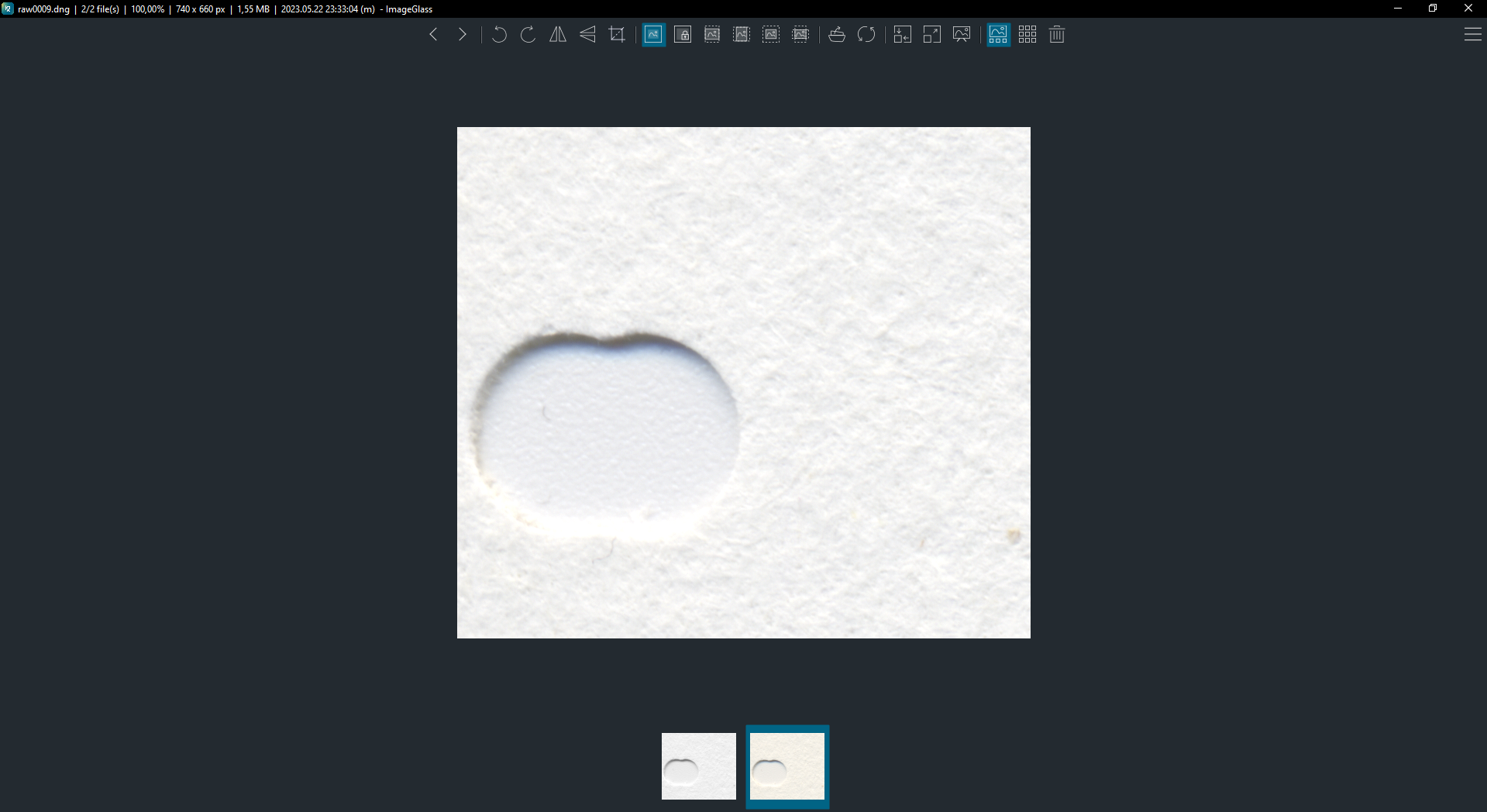The height and width of the screenshot is (812, 1487).
Task: Go to the previous image
Action: pos(433,35)
